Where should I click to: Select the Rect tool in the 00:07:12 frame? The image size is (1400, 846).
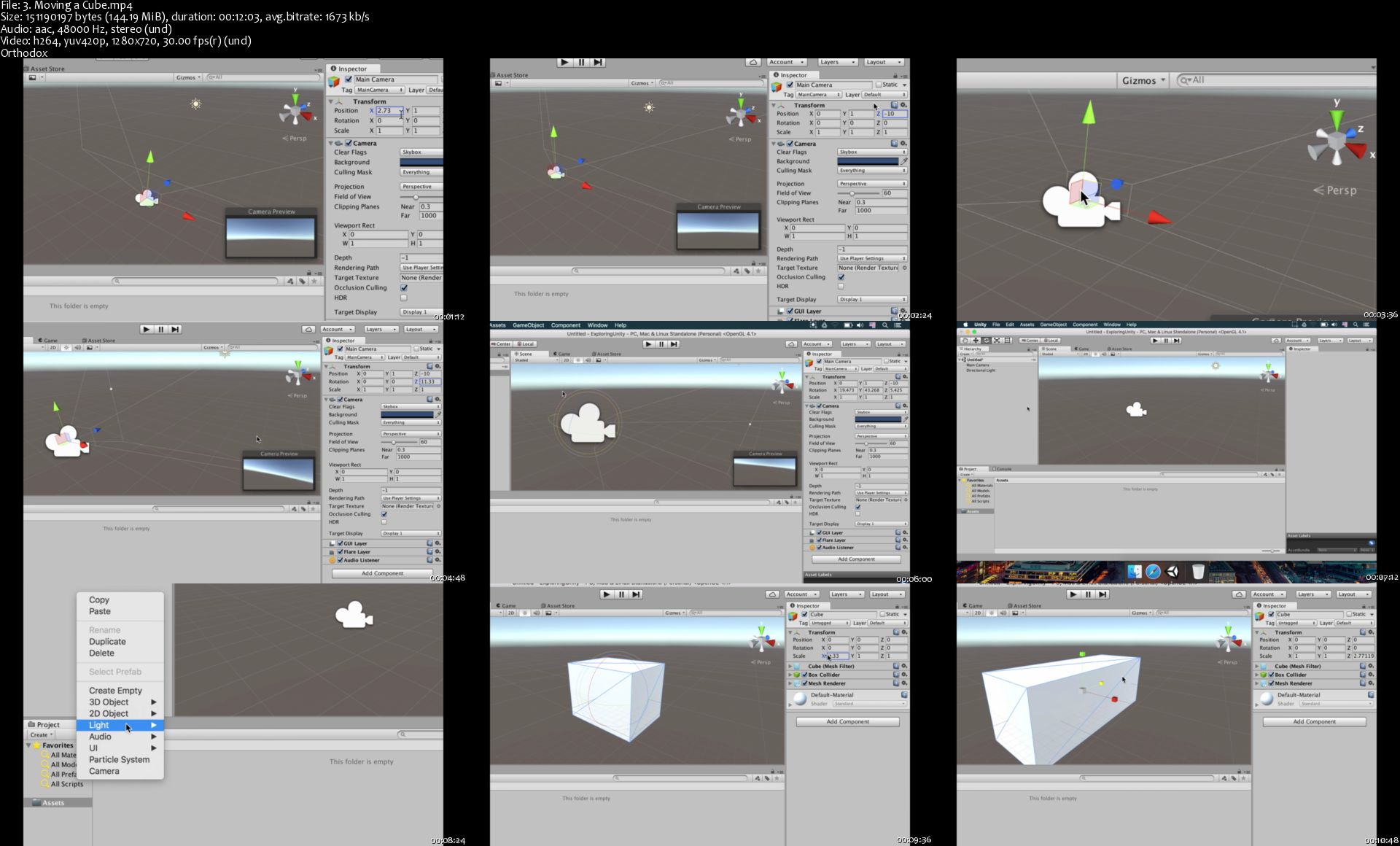1008,341
